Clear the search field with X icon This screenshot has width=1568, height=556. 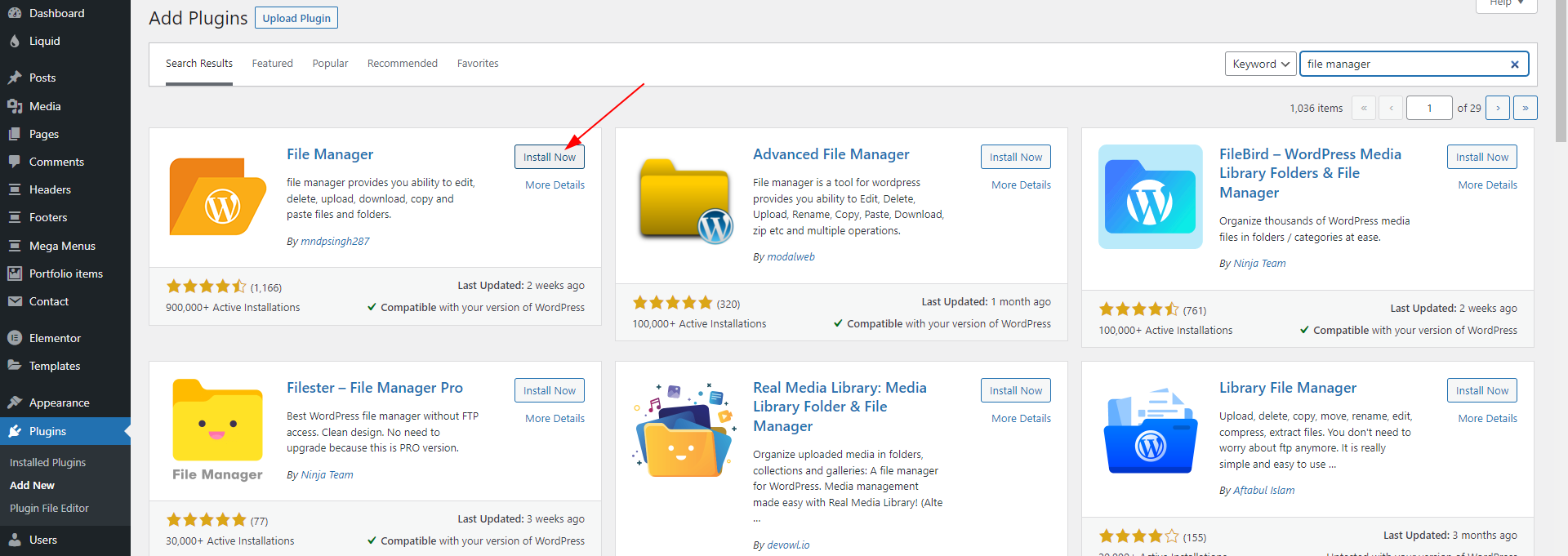coord(1514,64)
